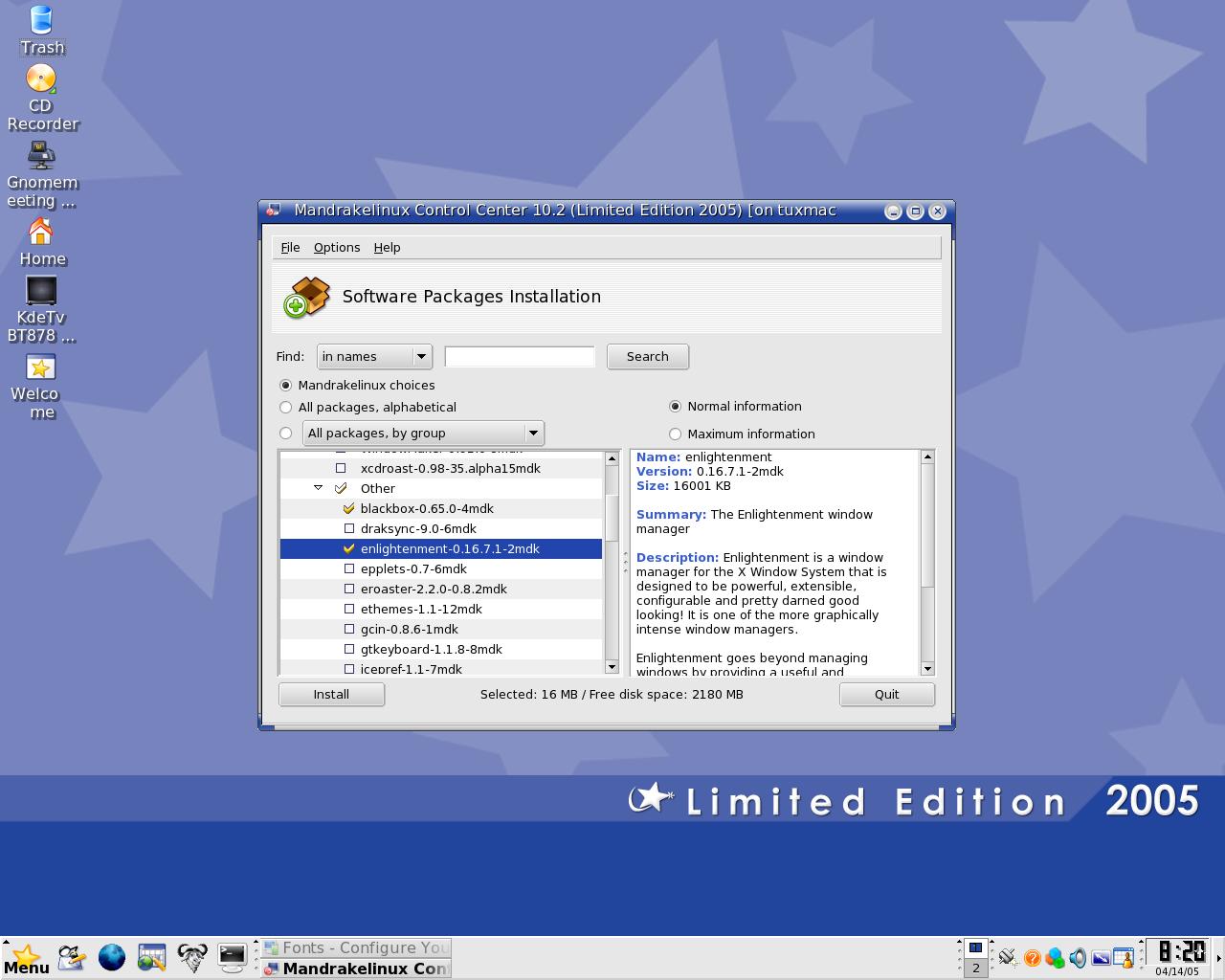Switch to virtual desktop 1 in pager
The width and height of the screenshot is (1225, 980).
pos(975,947)
